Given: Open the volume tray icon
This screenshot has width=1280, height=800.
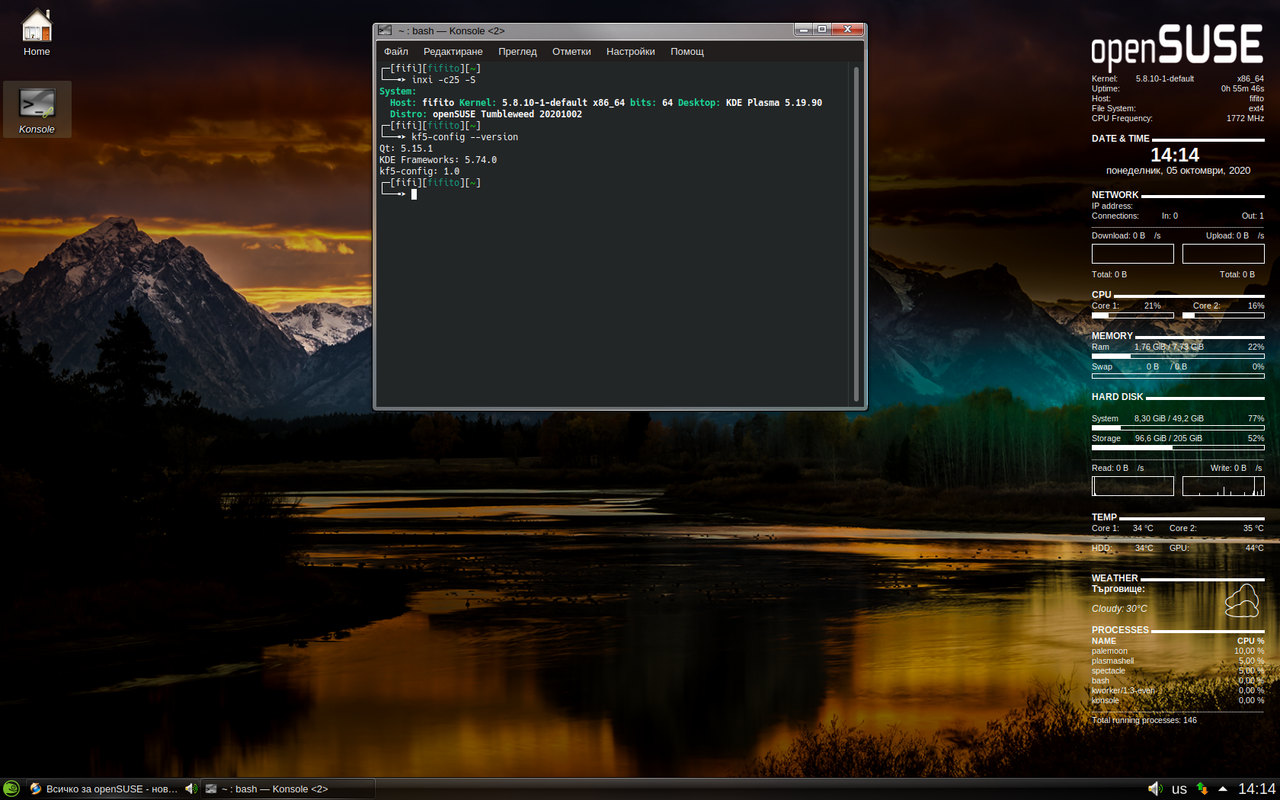Looking at the screenshot, I should pyautogui.click(x=1155, y=789).
